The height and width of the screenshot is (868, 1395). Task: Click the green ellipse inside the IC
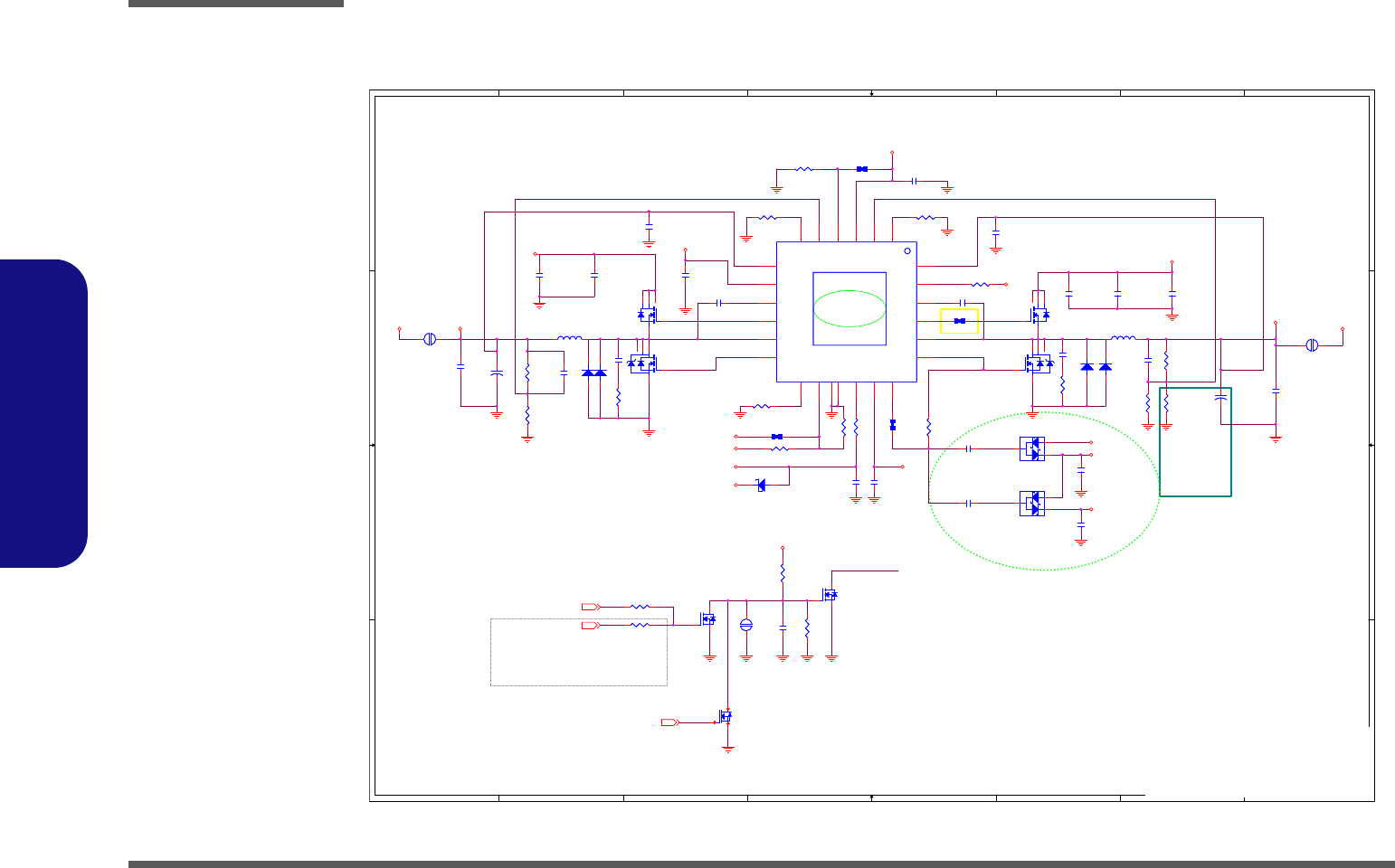tap(849, 308)
